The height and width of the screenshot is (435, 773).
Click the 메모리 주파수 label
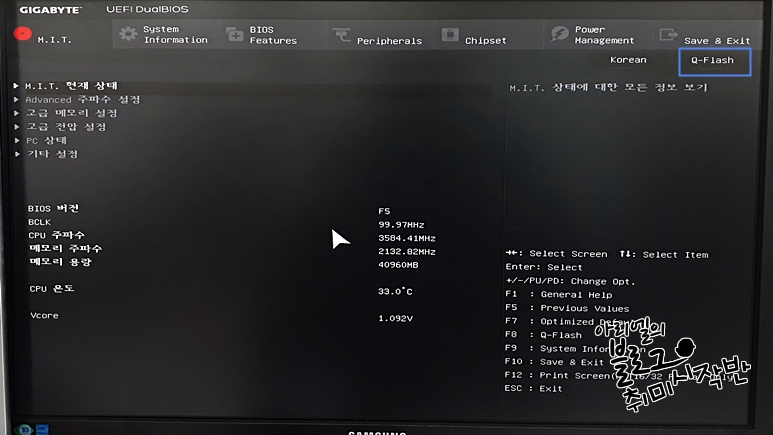[66, 249]
